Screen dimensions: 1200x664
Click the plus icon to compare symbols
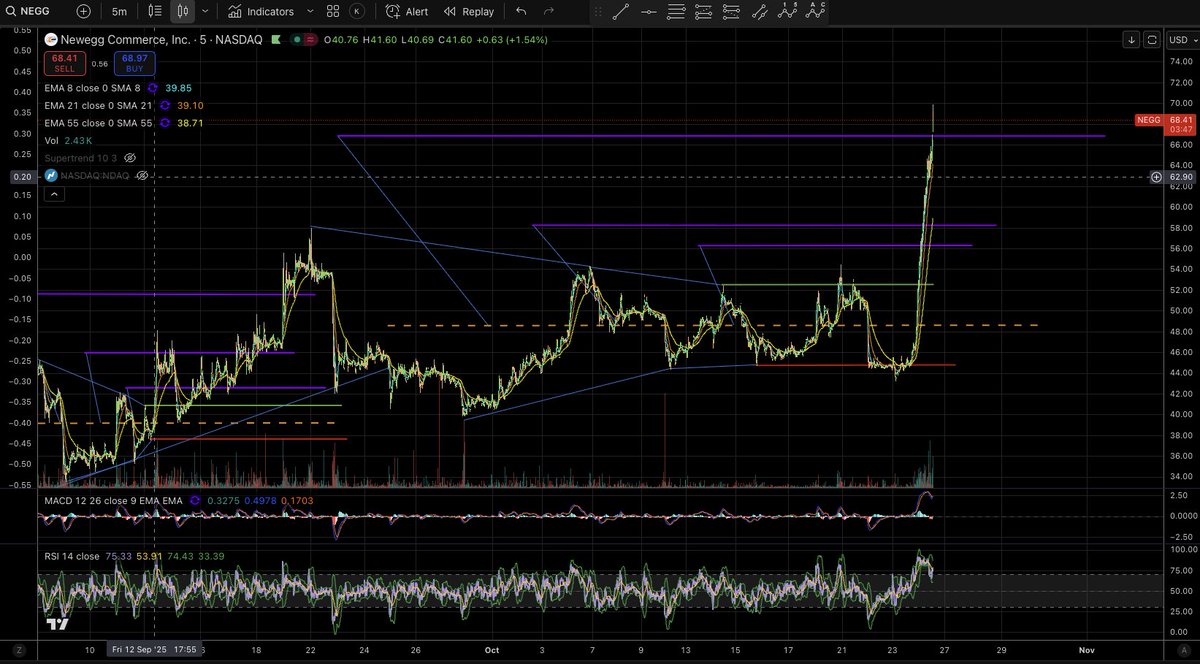click(83, 12)
